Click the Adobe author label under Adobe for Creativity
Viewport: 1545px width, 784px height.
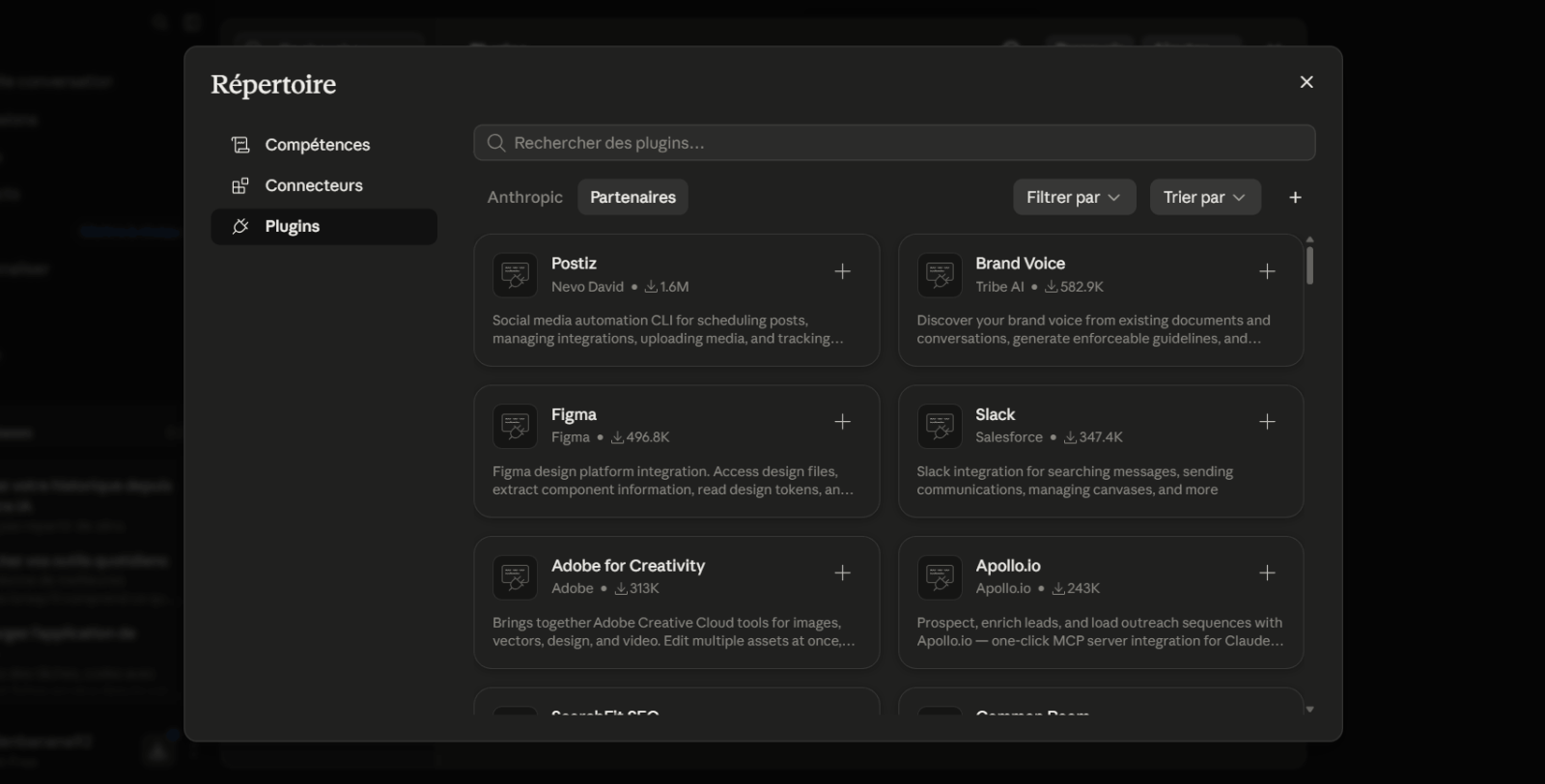click(x=573, y=588)
